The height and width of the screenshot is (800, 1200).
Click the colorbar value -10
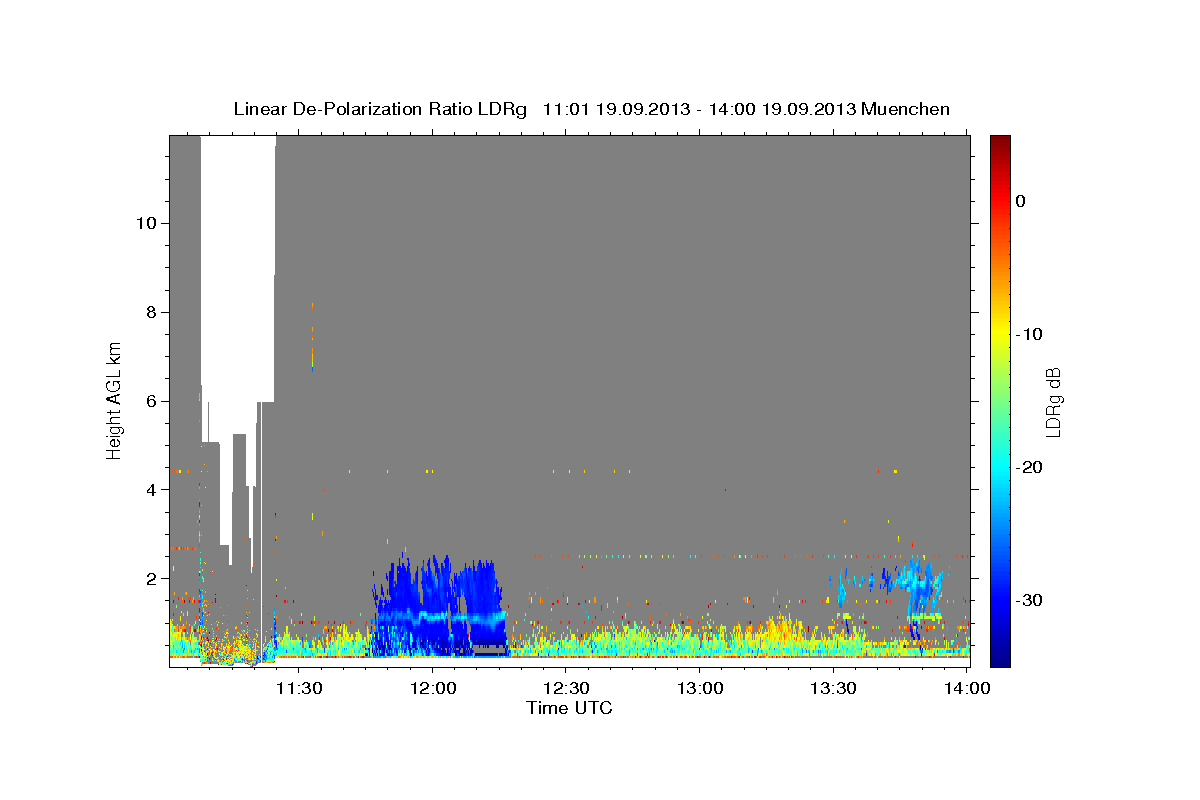click(1031, 334)
